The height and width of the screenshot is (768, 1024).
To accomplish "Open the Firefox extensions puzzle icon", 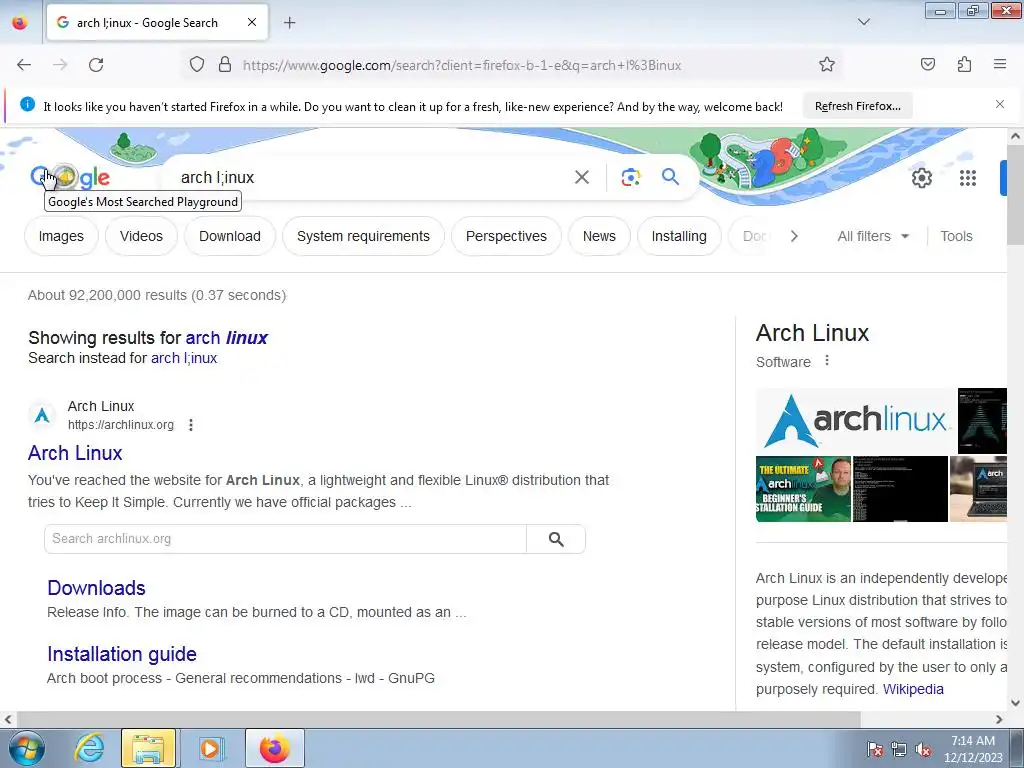I will tap(964, 64).
